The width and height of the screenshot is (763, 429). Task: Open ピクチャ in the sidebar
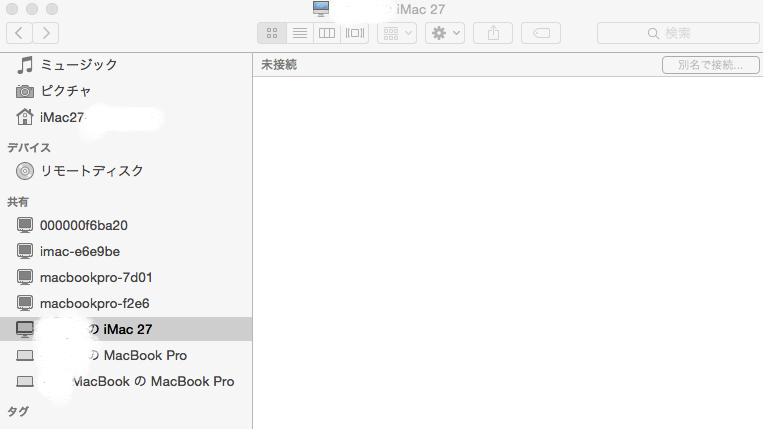(x=126, y=91)
